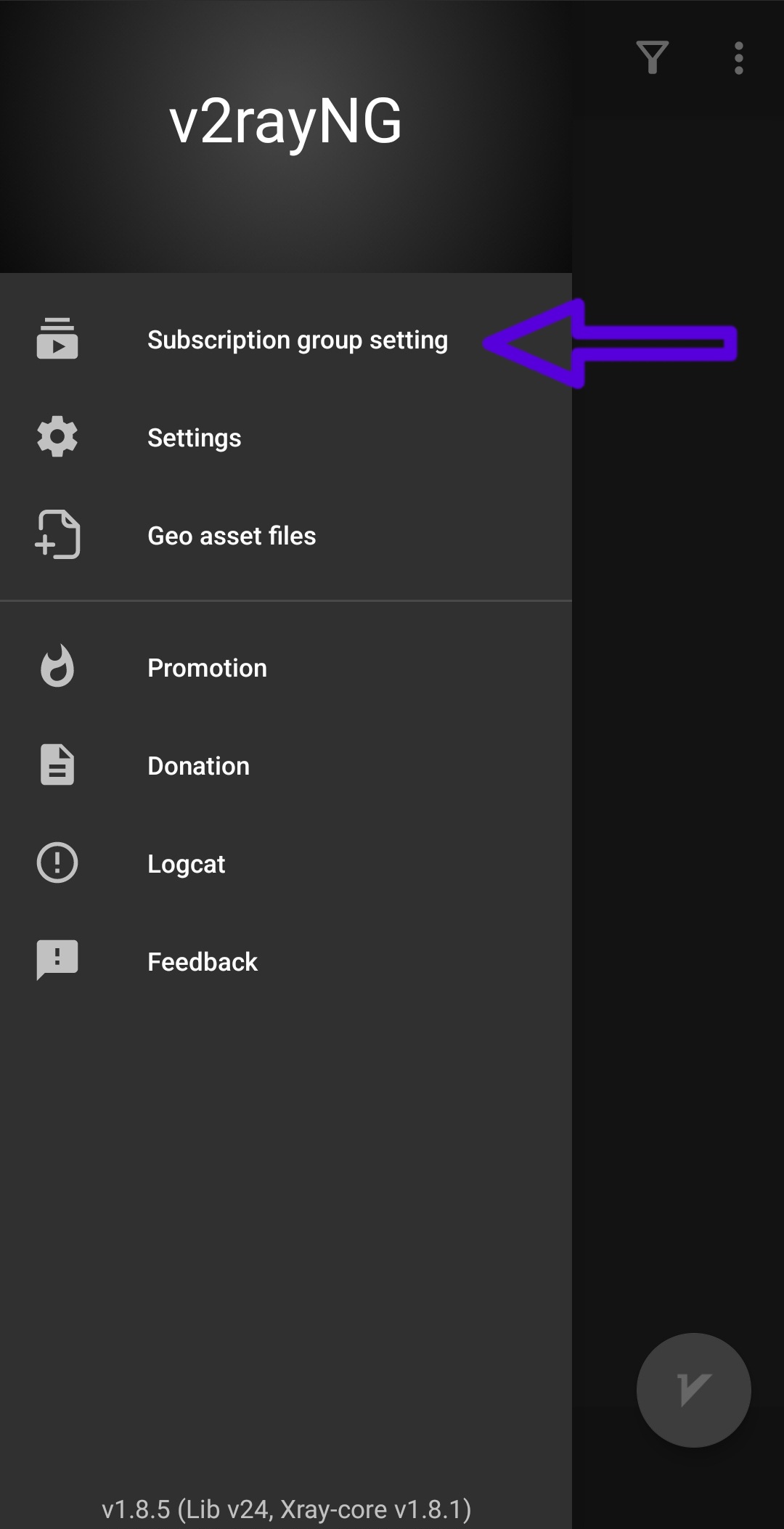Viewport: 784px width, 1529px height.
Task: Choose the Donation entry
Action: pyautogui.click(x=198, y=766)
